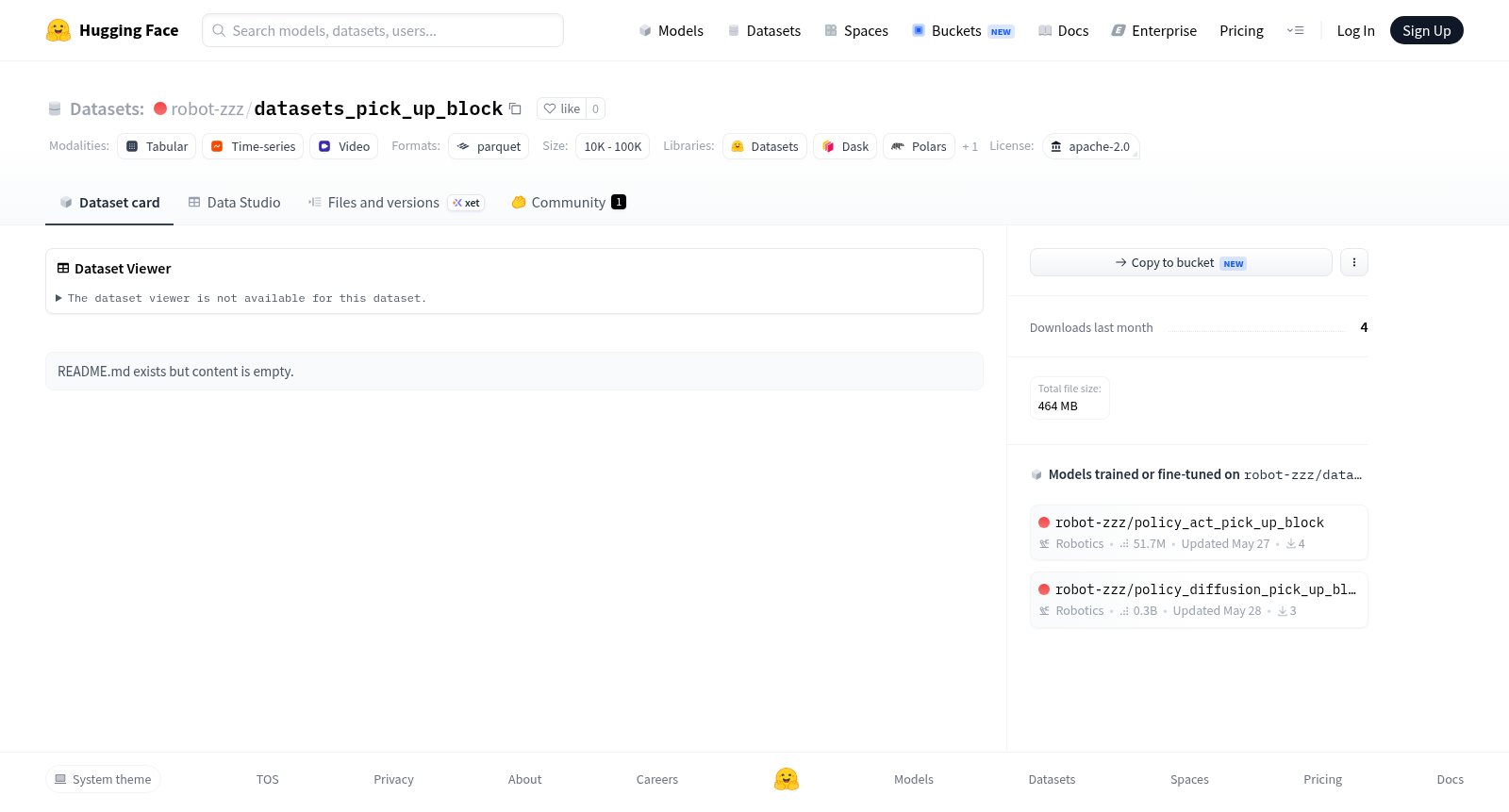Open the more options kebab menu
This screenshot has height=812, width=1509.
point(1354,262)
